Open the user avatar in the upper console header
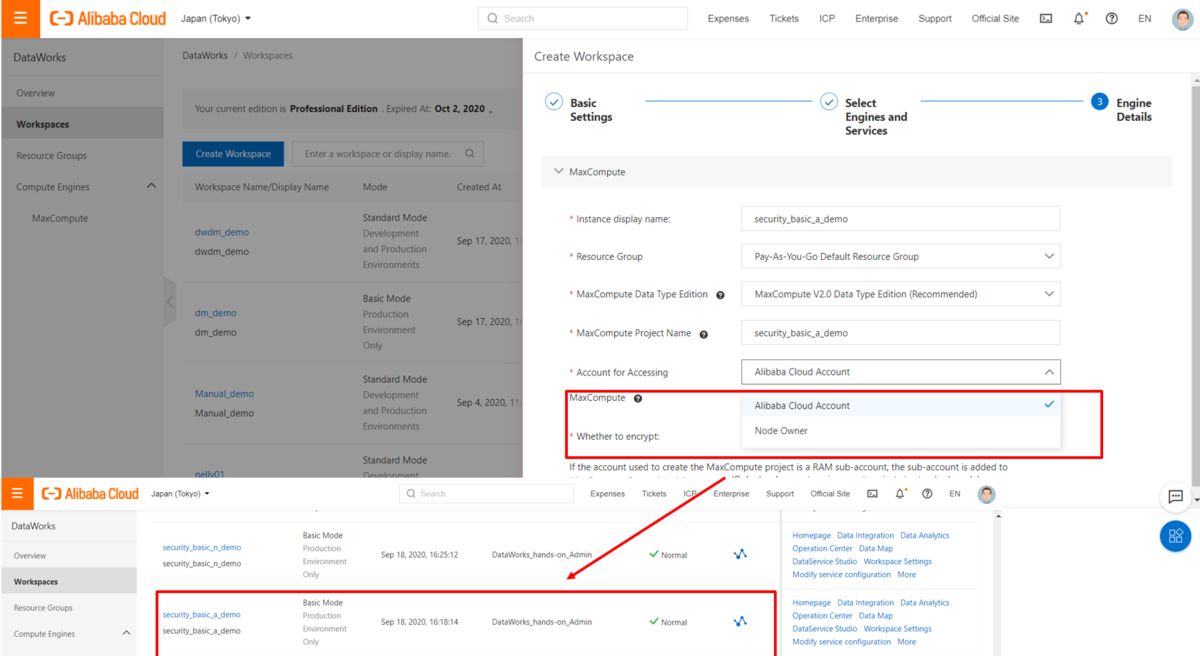The width and height of the screenshot is (1200, 656). coord(1182,18)
